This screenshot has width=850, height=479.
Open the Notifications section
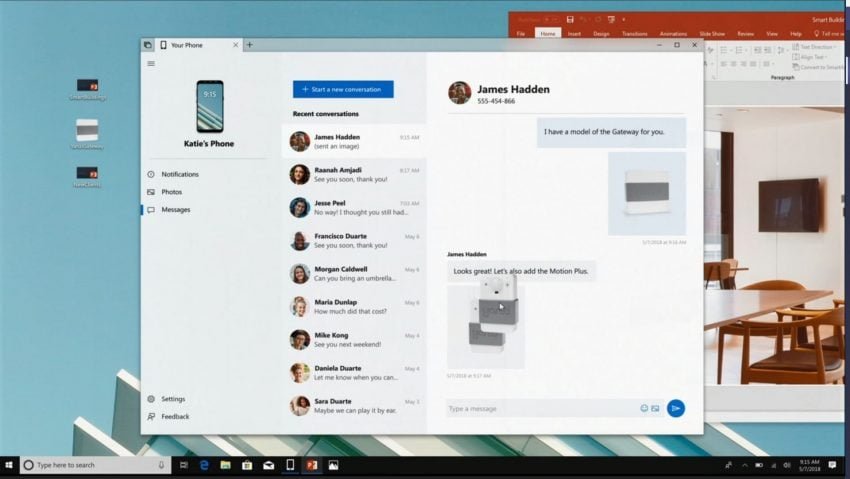(179, 174)
